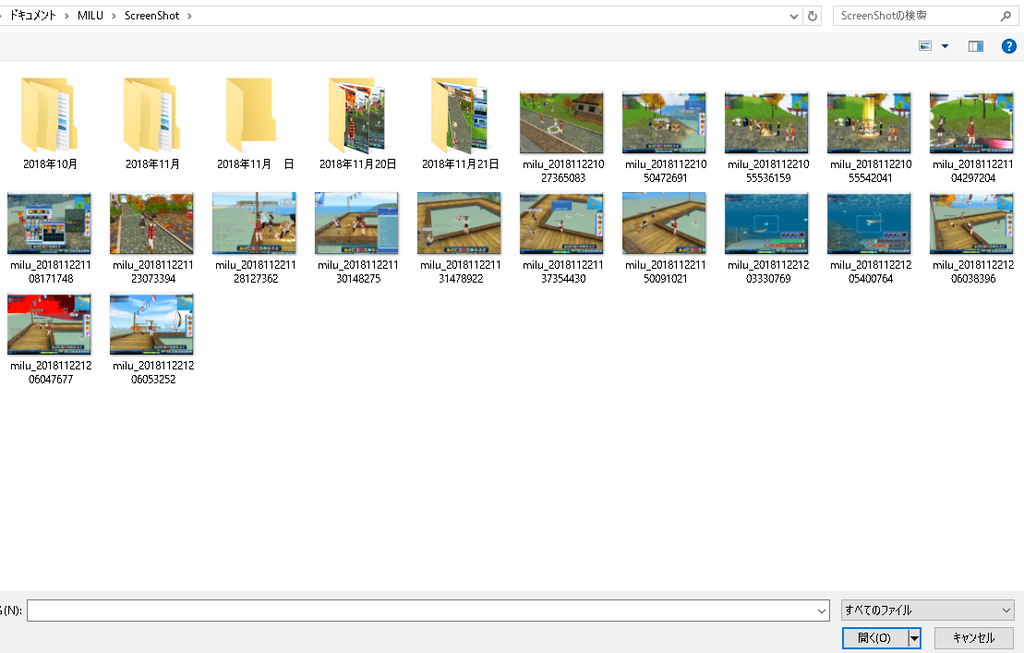Expand the view options dropdown arrow
Image resolution: width=1024 pixels, height=653 pixels.
click(x=945, y=46)
